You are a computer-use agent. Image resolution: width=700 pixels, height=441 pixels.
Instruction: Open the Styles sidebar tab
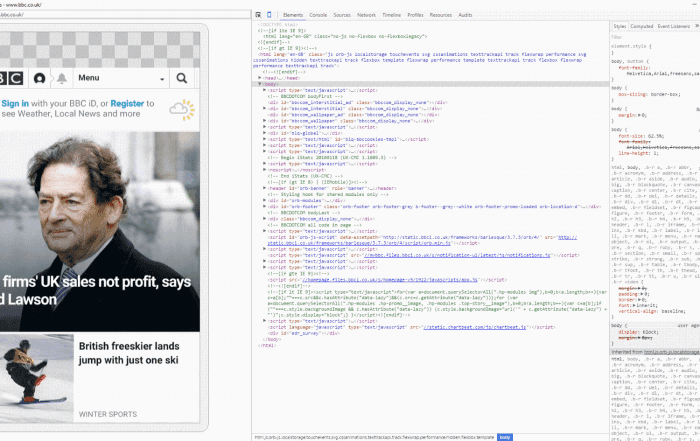(x=619, y=26)
